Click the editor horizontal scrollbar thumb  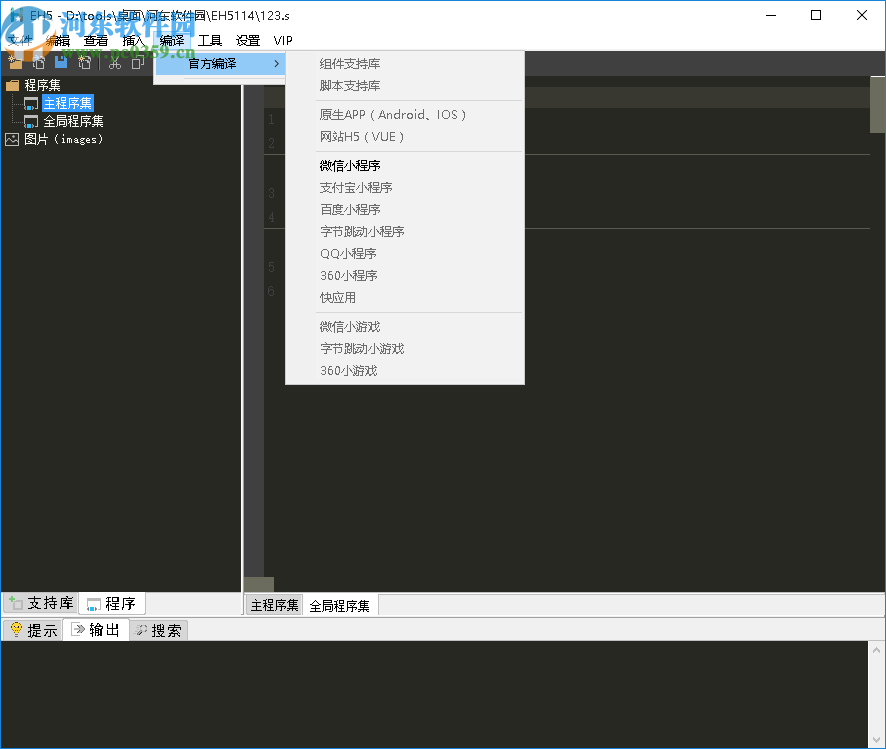click(x=258, y=584)
